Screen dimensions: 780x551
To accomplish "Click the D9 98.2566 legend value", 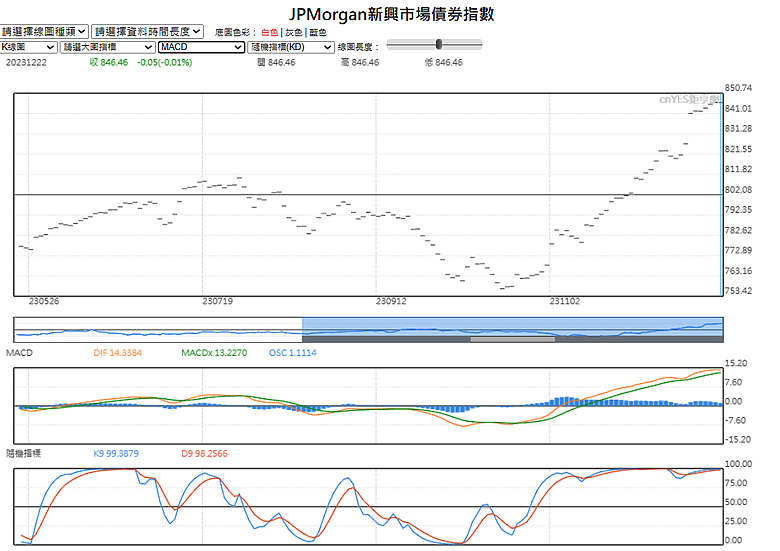I will point(204,454).
